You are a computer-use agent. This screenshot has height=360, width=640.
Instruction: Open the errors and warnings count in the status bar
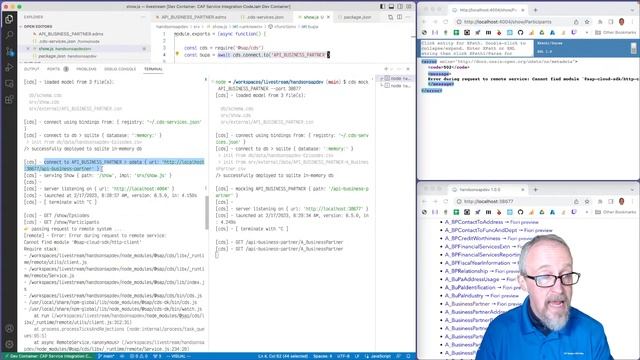coord(139,356)
